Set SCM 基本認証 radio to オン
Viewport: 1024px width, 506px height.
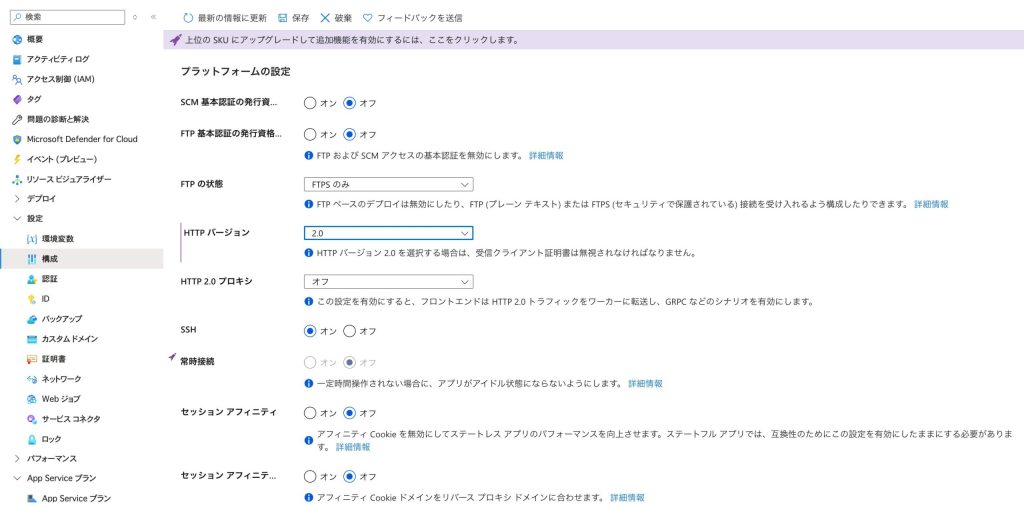pos(310,103)
